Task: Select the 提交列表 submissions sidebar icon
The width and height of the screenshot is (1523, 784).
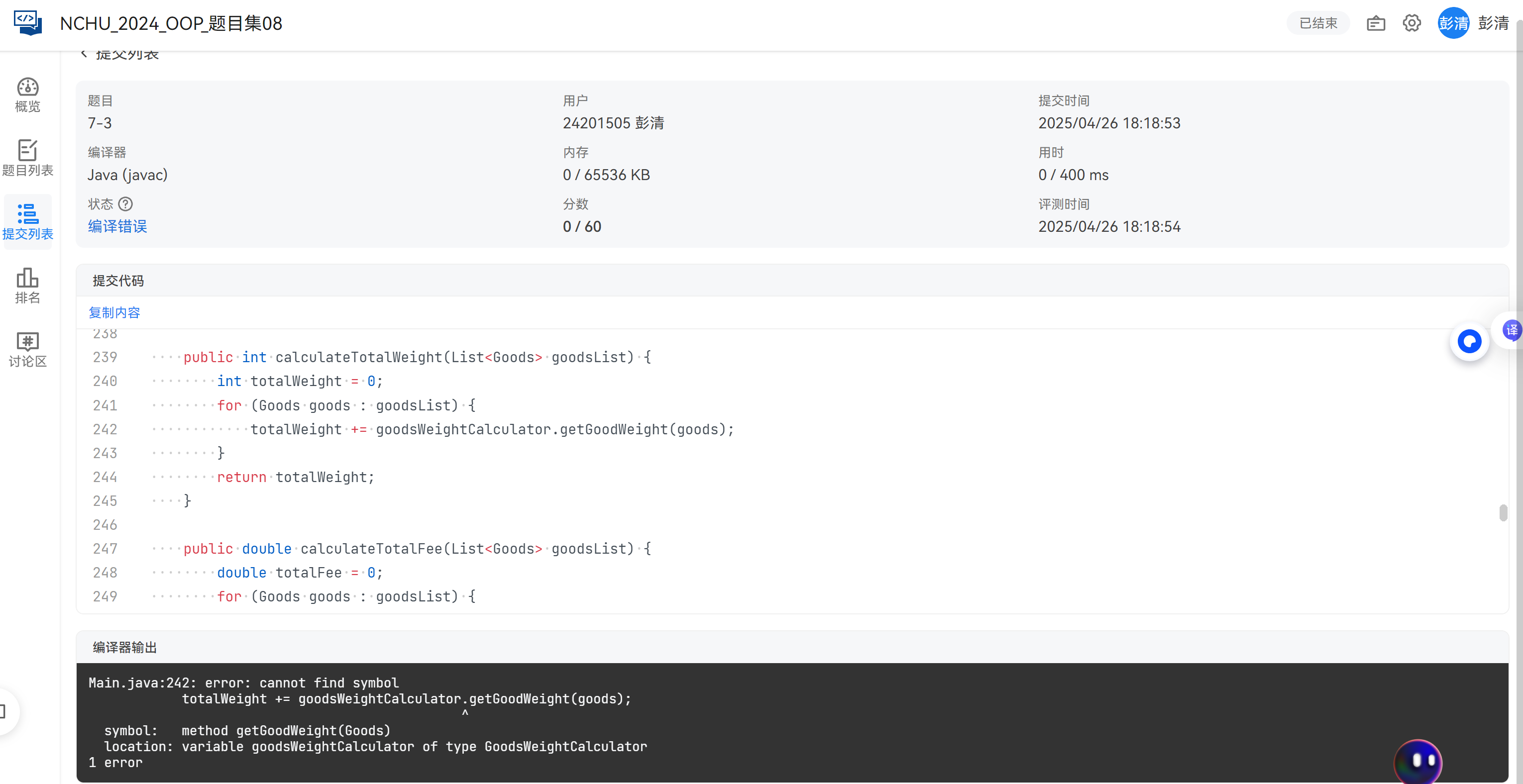Action: click(27, 221)
